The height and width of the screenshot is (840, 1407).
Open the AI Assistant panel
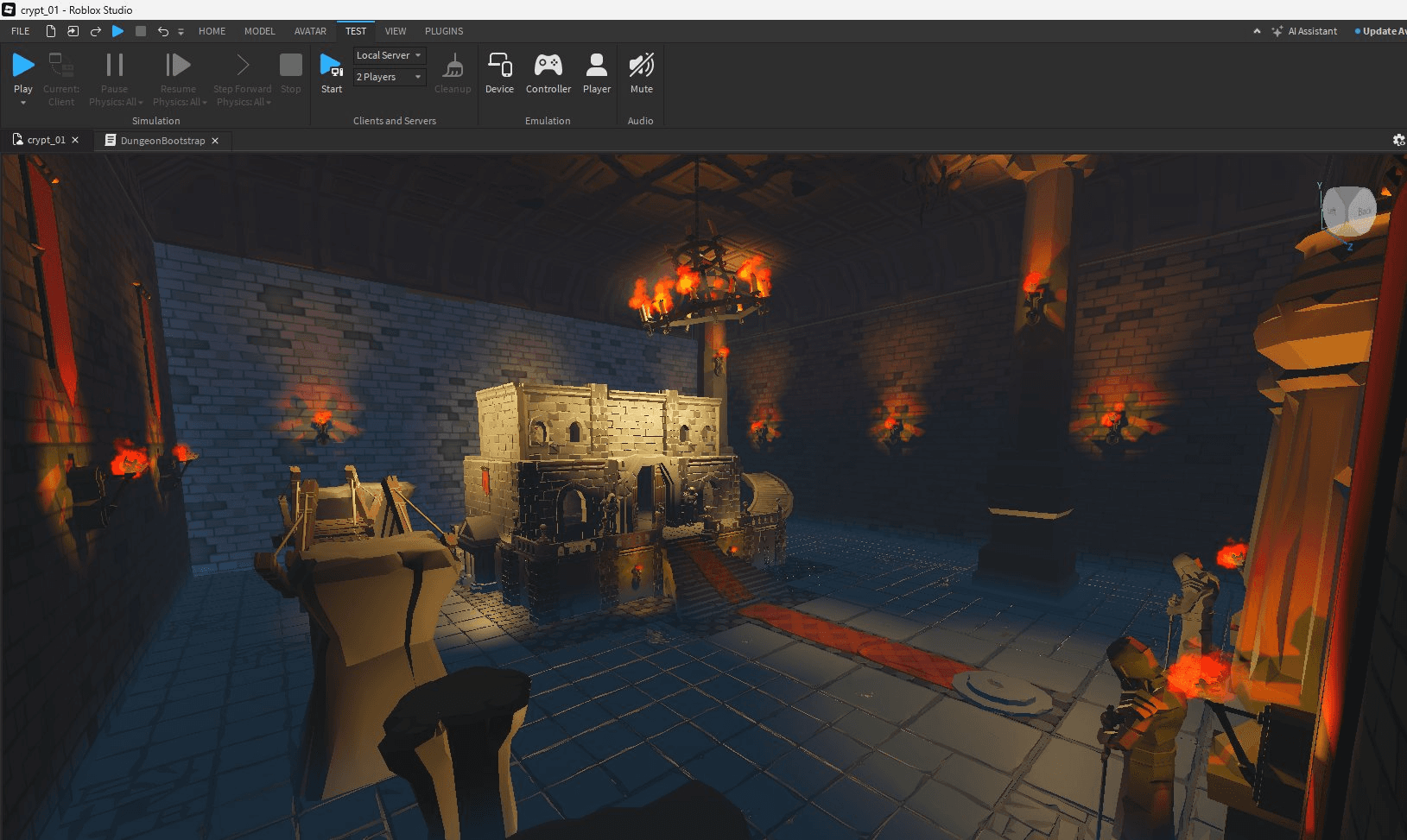point(1304,31)
